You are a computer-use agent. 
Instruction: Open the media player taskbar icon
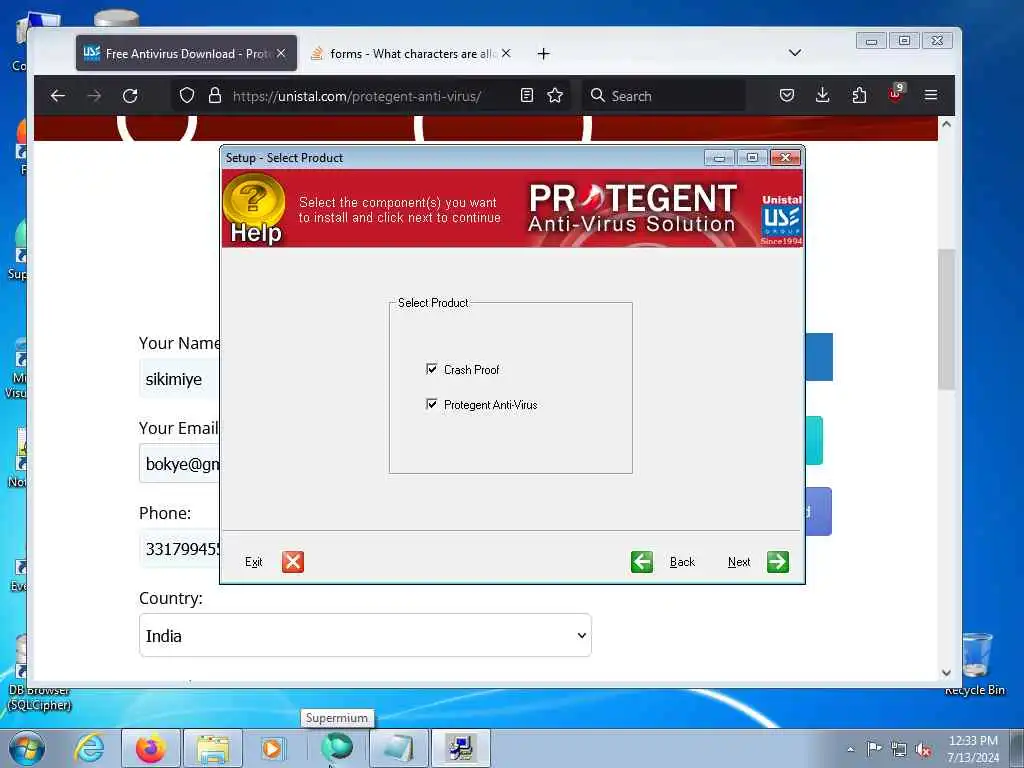point(272,748)
